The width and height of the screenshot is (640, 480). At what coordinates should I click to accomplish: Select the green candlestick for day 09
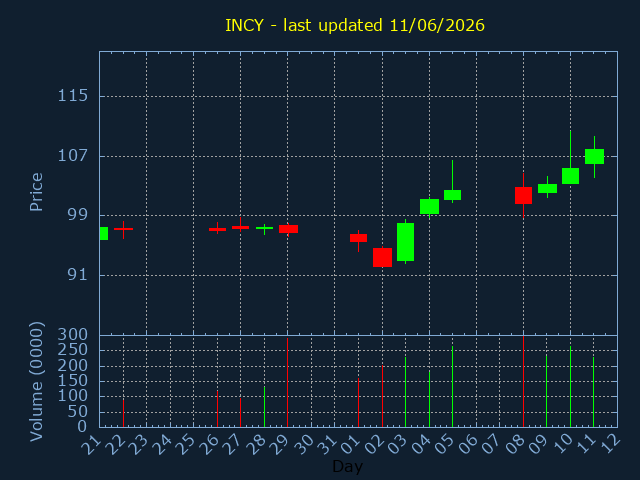pos(547,188)
